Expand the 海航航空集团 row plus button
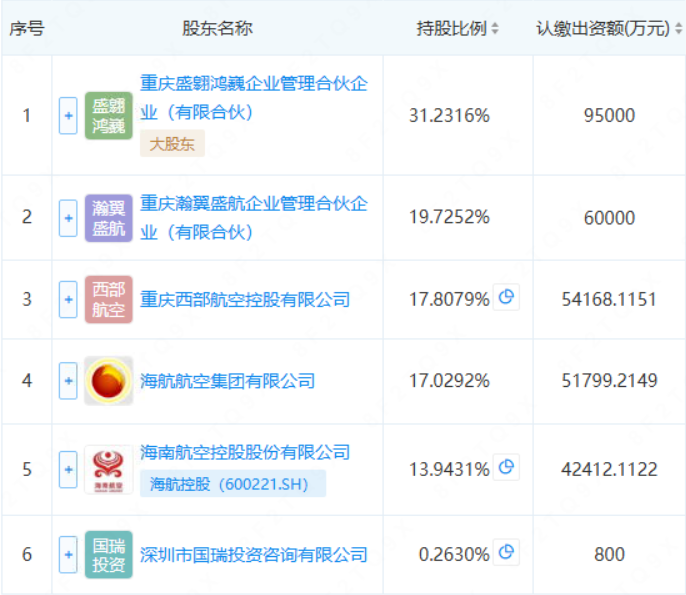 point(68,381)
